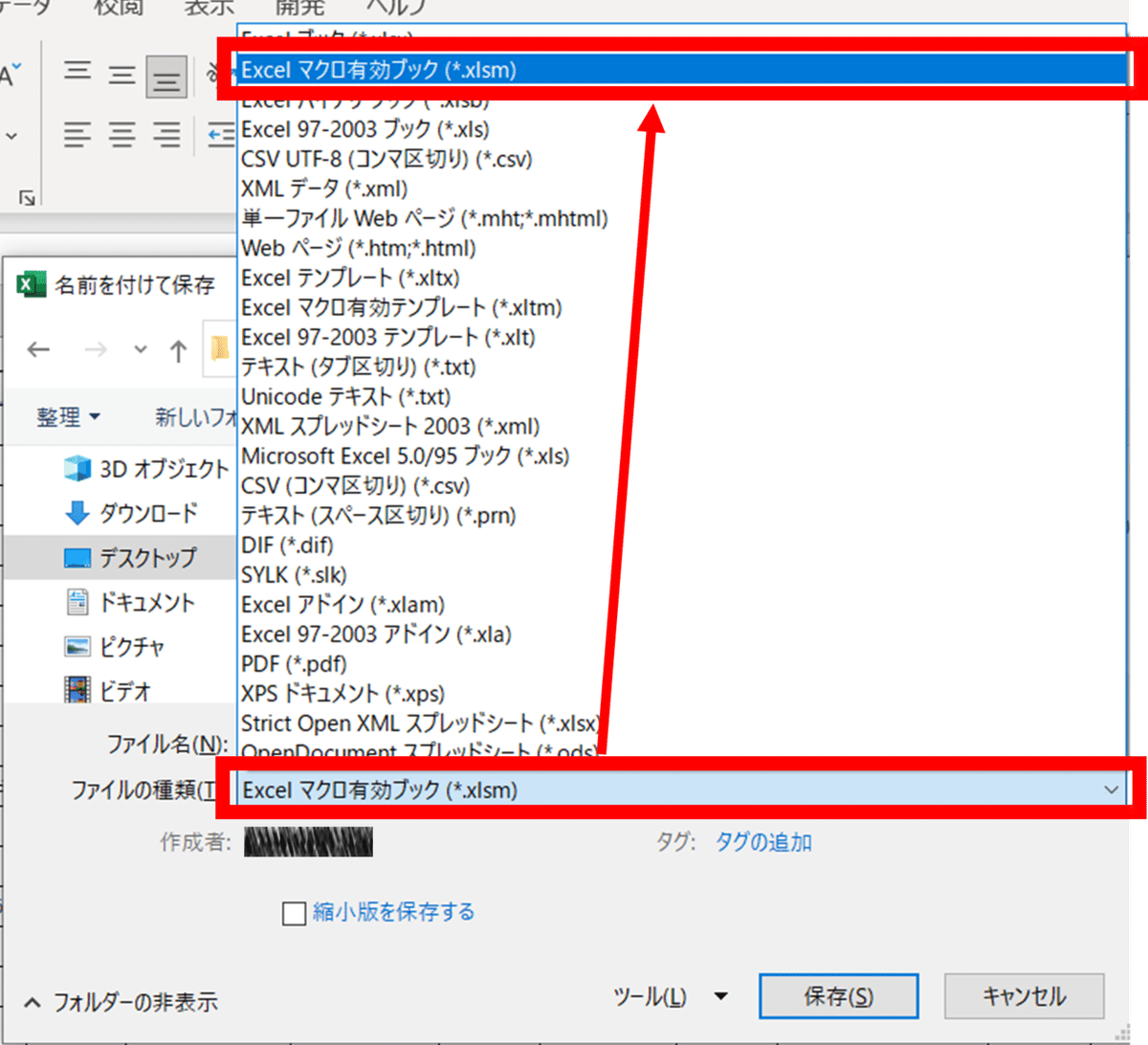
Task: Select デスクトップ in folder tree
Action: tap(130, 557)
